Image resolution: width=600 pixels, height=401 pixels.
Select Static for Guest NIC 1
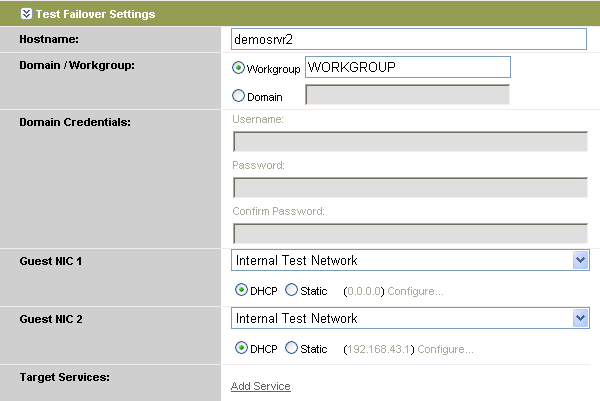[292, 290]
